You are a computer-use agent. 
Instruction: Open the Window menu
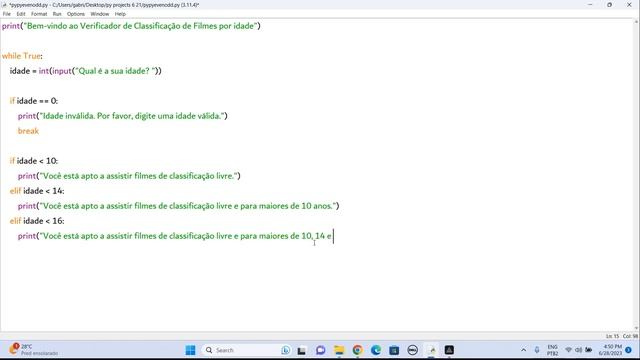coord(100,14)
